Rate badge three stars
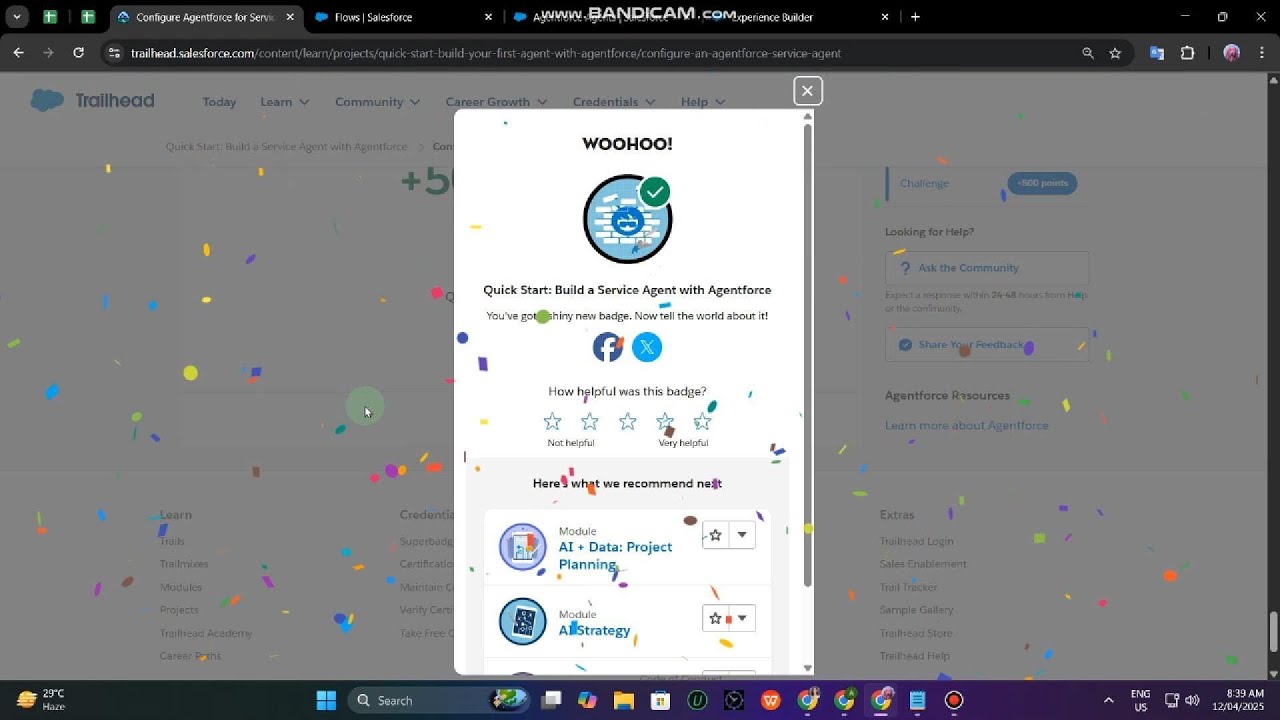 pos(627,422)
